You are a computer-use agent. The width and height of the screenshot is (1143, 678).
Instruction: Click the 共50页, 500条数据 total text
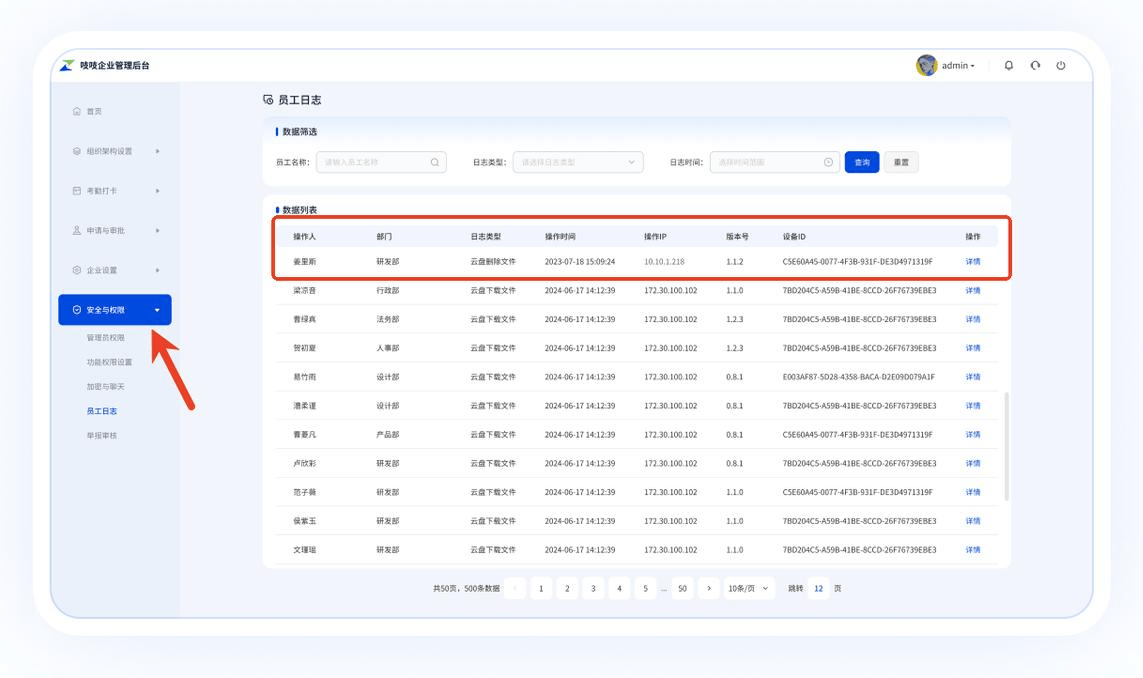[467, 588]
